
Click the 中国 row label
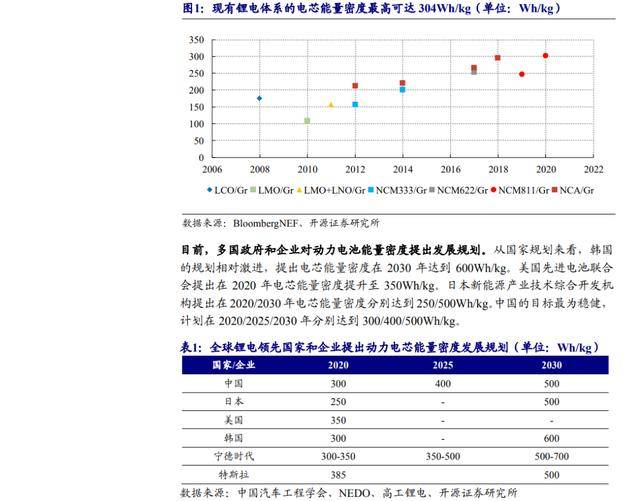point(233,383)
